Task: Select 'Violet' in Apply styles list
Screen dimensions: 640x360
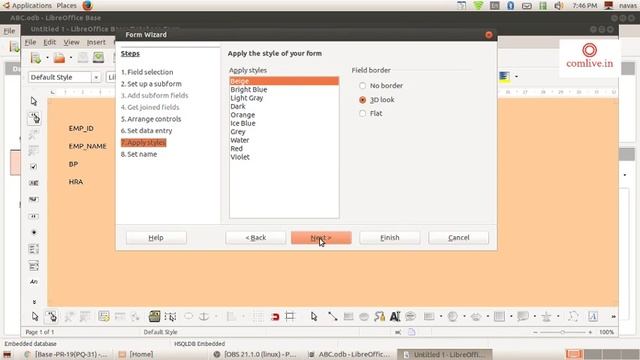Action: click(284, 157)
